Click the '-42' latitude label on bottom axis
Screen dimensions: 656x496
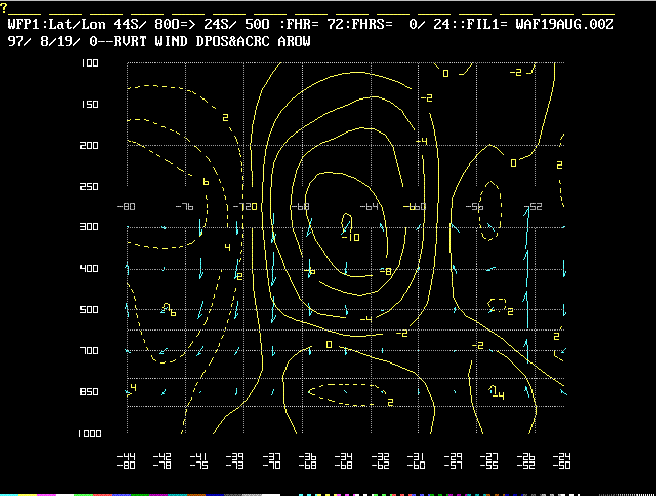(162, 456)
